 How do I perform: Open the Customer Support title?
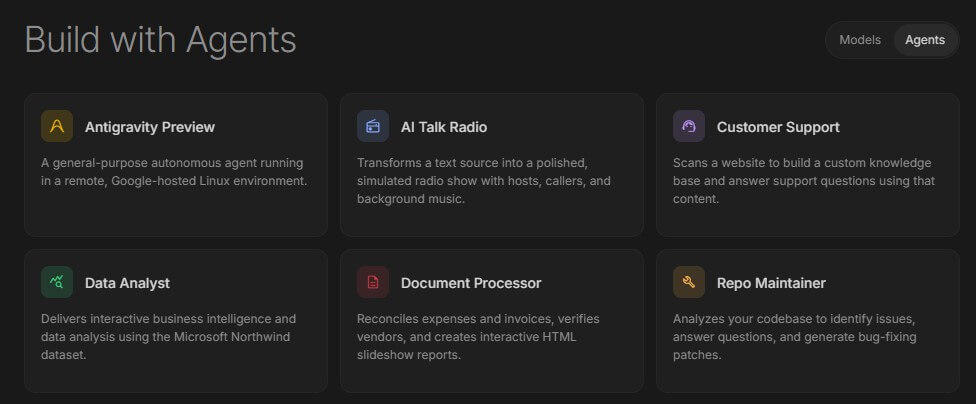coord(778,127)
